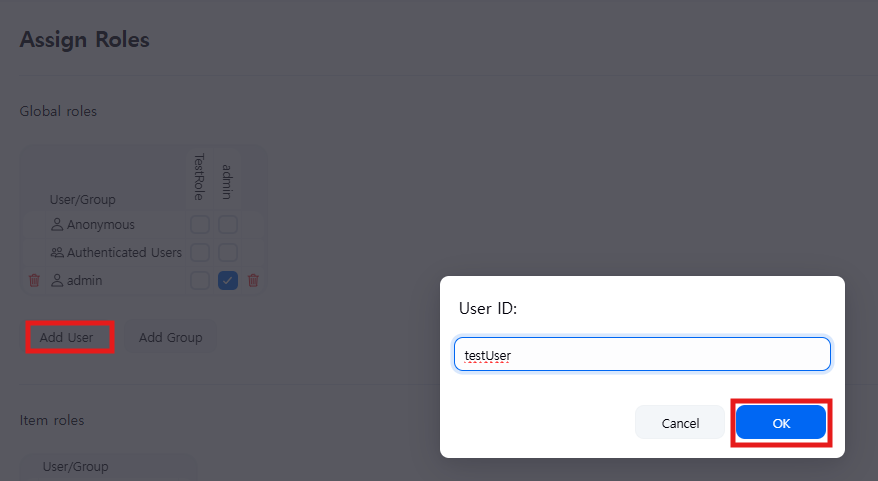This screenshot has width=878, height=481.
Task: Select the Anonymous row label
Action: click(x=101, y=225)
